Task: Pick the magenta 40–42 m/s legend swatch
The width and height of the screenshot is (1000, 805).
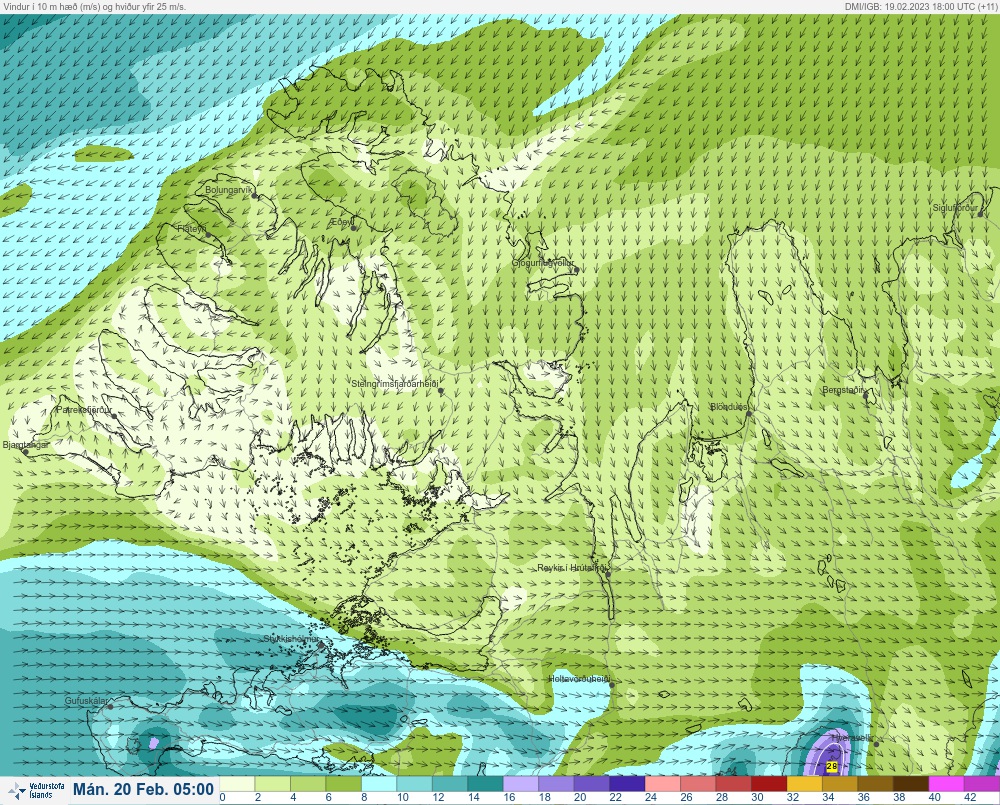Action: tap(946, 783)
